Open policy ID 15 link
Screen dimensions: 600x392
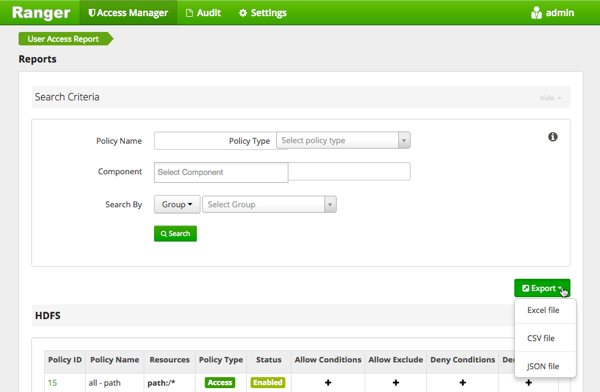click(x=52, y=383)
